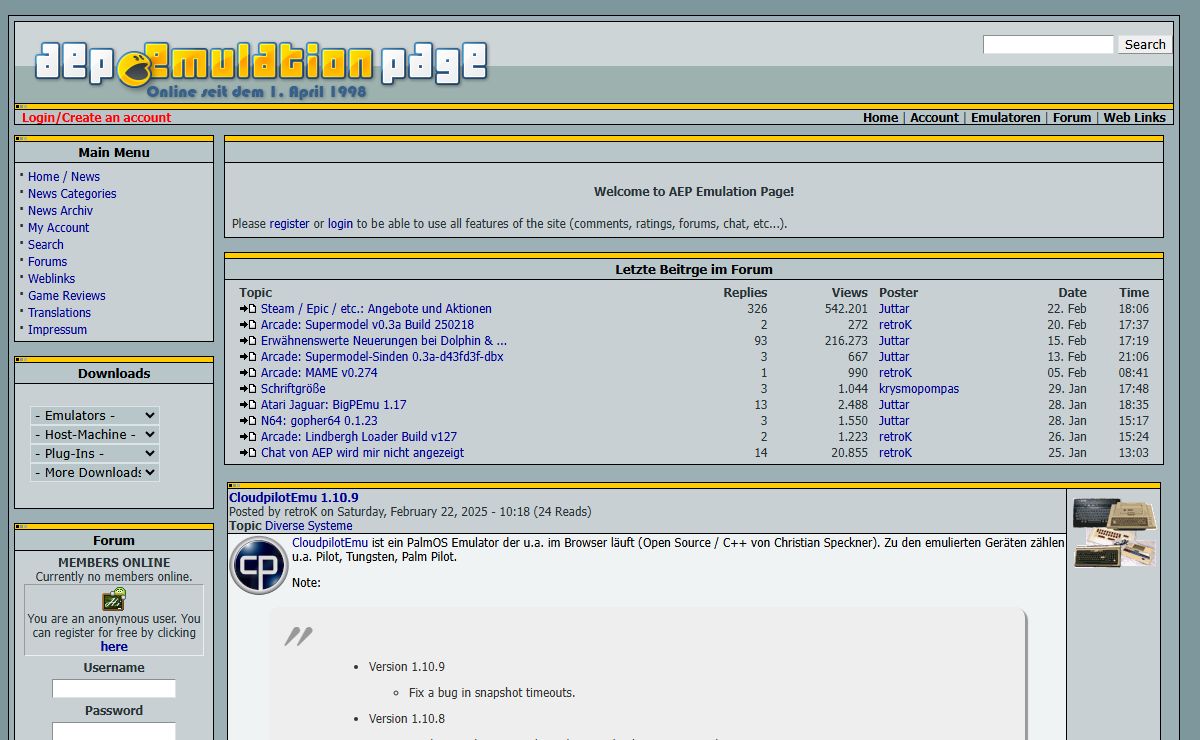
Task: Open Game Reviews in Main Menu
Action: [x=67, y=296]
